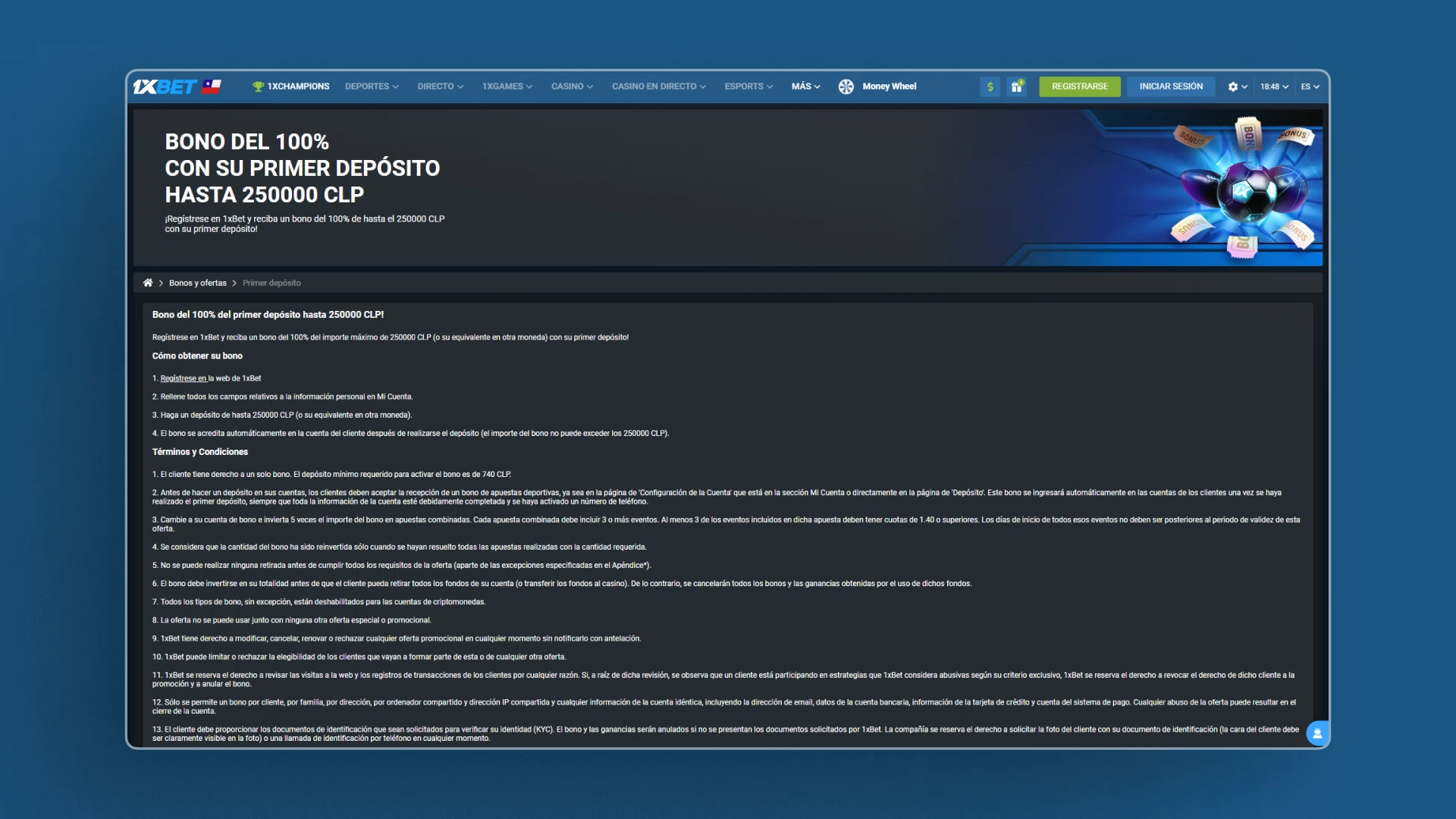Image resolution: width=1456 pixels, height=819 pixels.
Task: Click the settings gear icon
Action: (1232, 86)
